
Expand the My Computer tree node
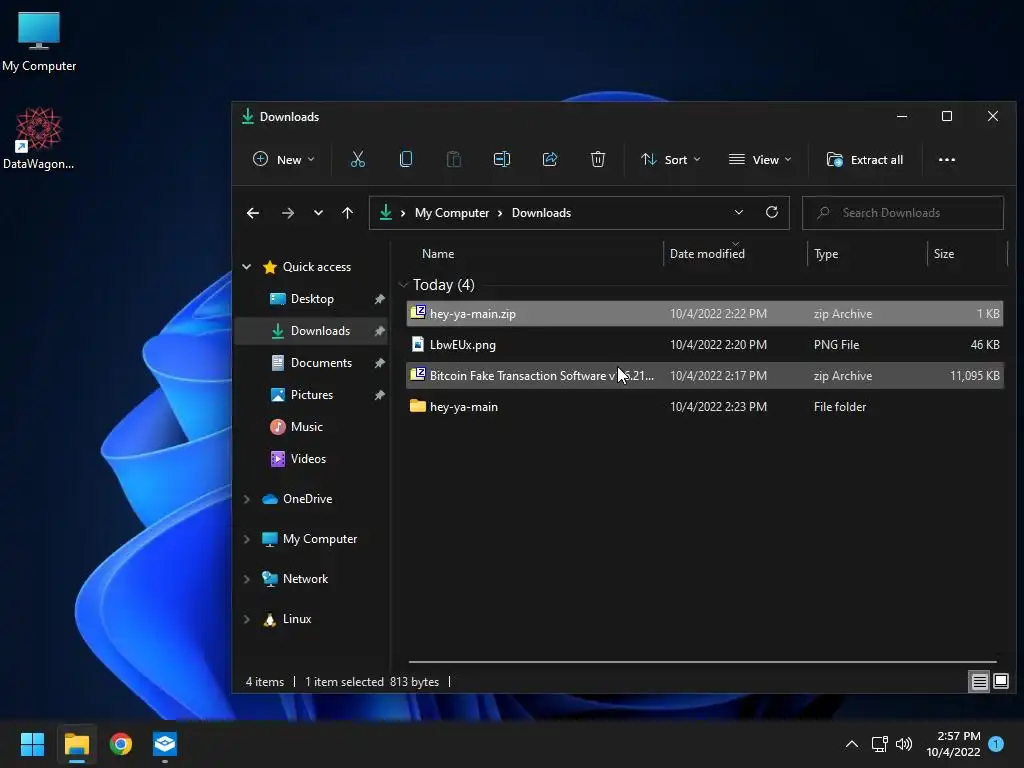pyautogui.click(x=247, y=539)
